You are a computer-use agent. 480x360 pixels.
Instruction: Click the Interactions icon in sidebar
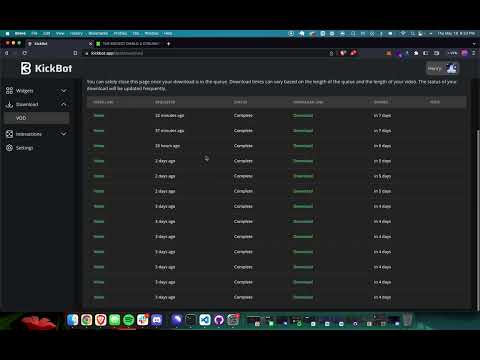click(x=9, y=134)
